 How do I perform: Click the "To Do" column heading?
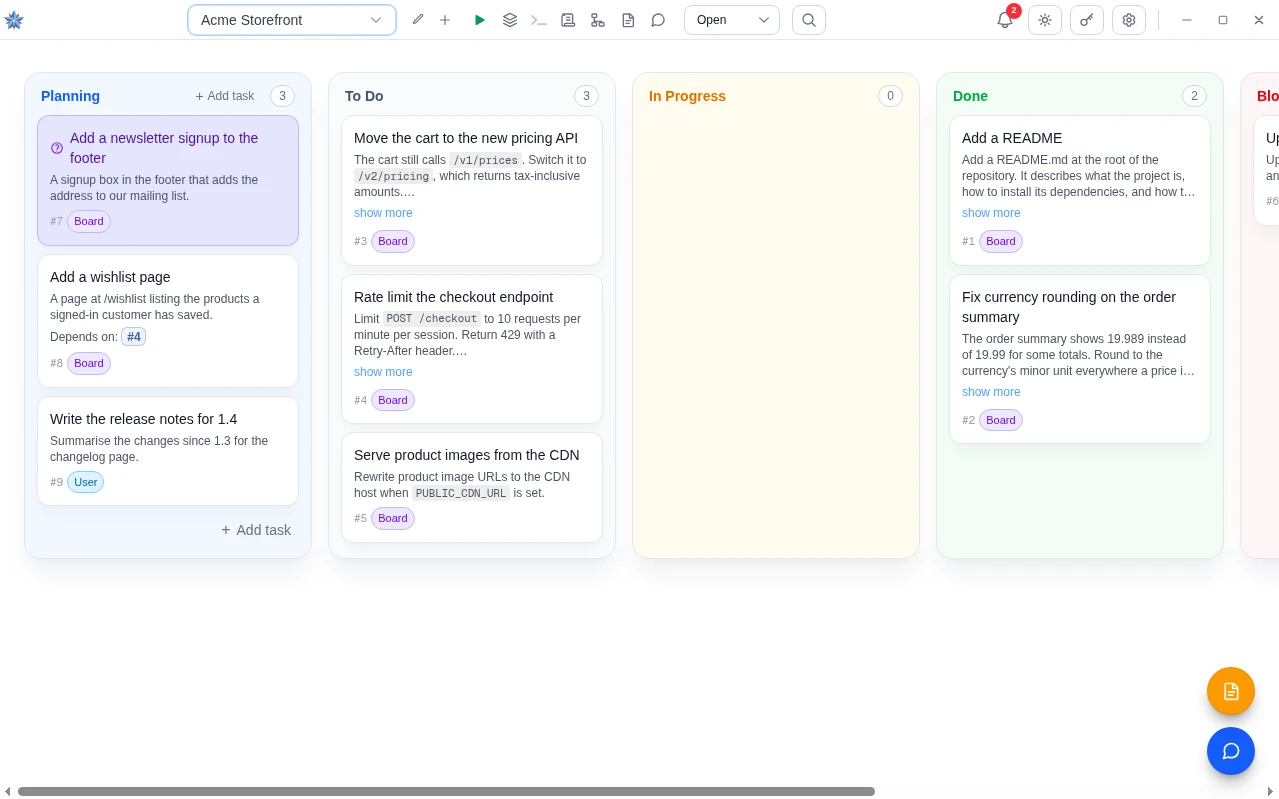click(x=364, y=96)
